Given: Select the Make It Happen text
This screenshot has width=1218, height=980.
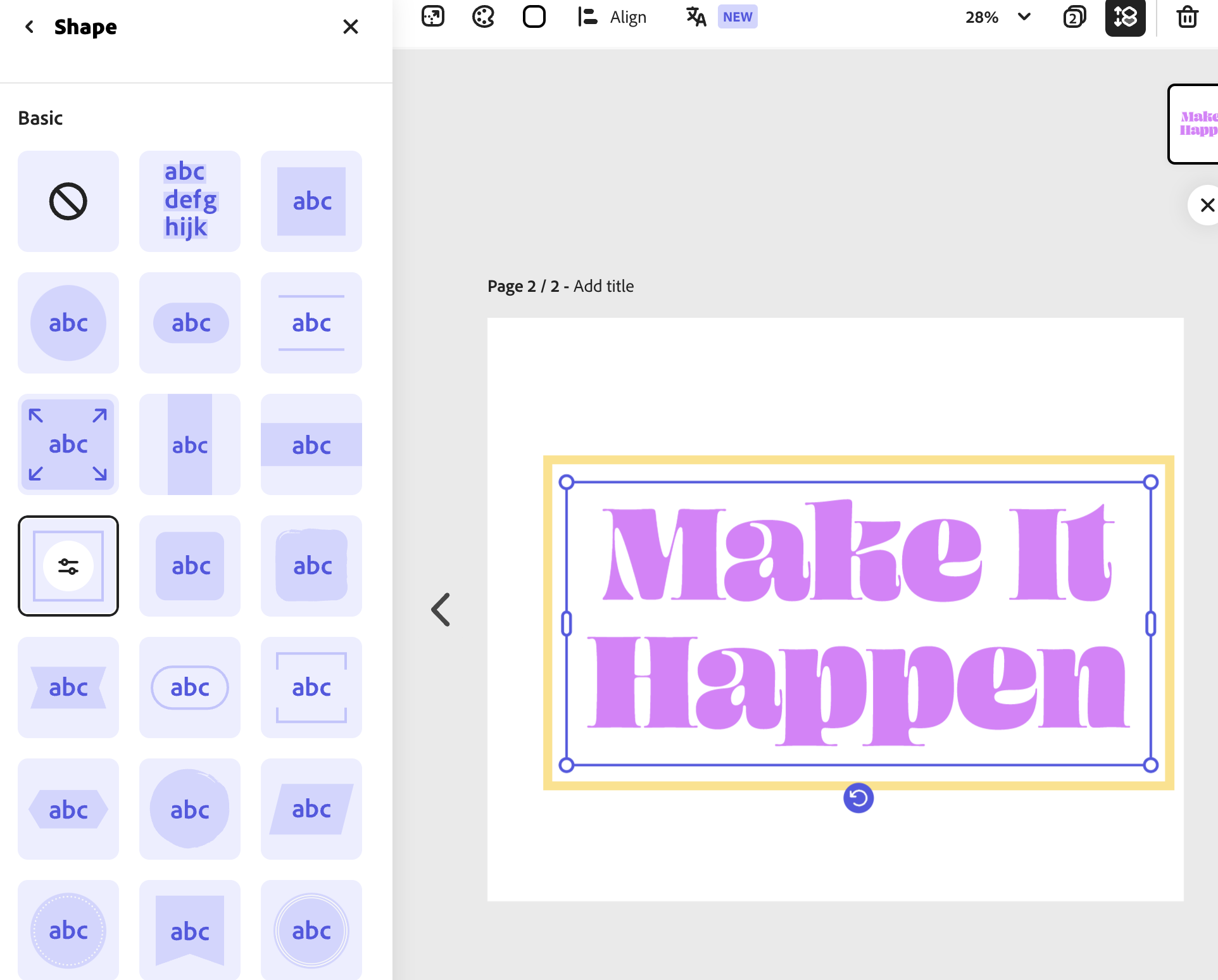Looking at the screenshot, I should coord(858,624).
